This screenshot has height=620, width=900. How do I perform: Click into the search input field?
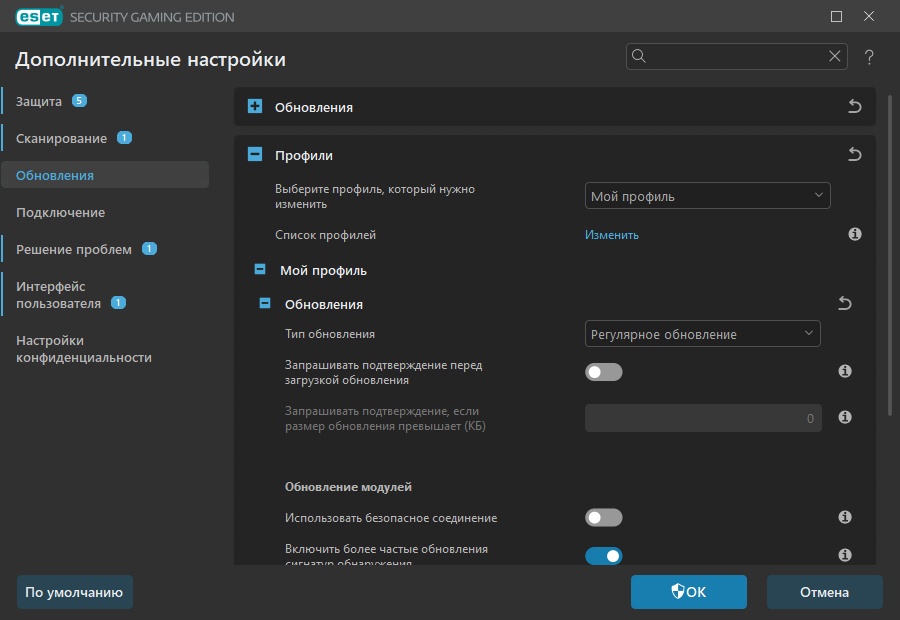click(736, 56)
